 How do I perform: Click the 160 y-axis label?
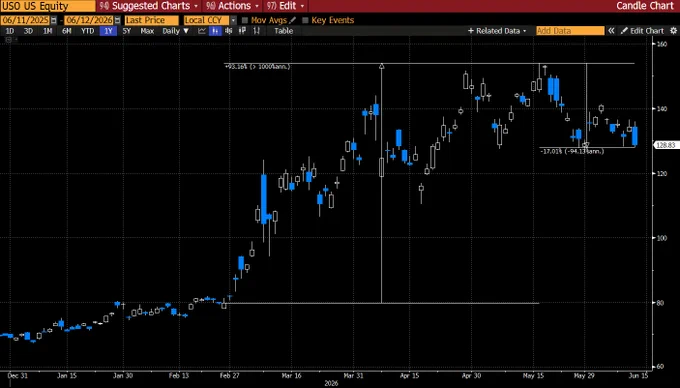(662, 44)
